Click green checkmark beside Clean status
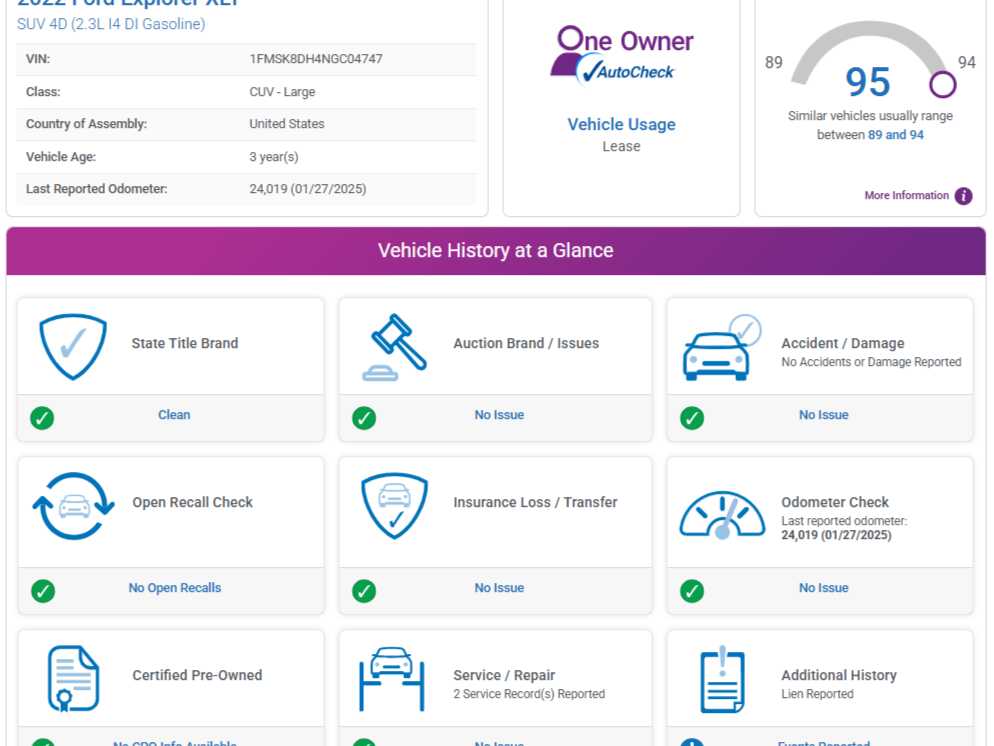The image size is (994, 746). pos(42,418)
